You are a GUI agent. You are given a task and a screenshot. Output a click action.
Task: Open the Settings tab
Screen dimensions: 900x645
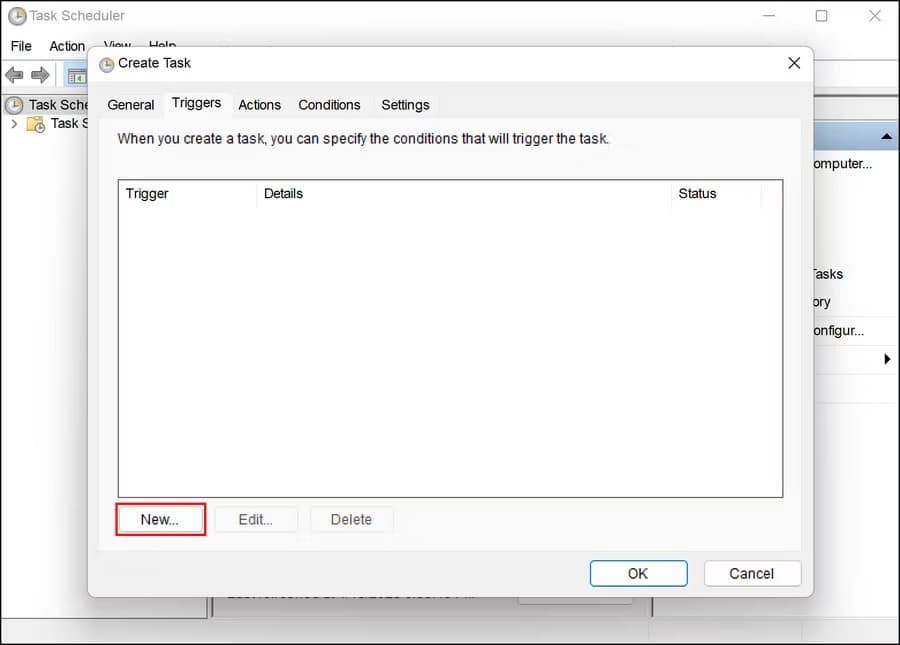pos(405,105)
